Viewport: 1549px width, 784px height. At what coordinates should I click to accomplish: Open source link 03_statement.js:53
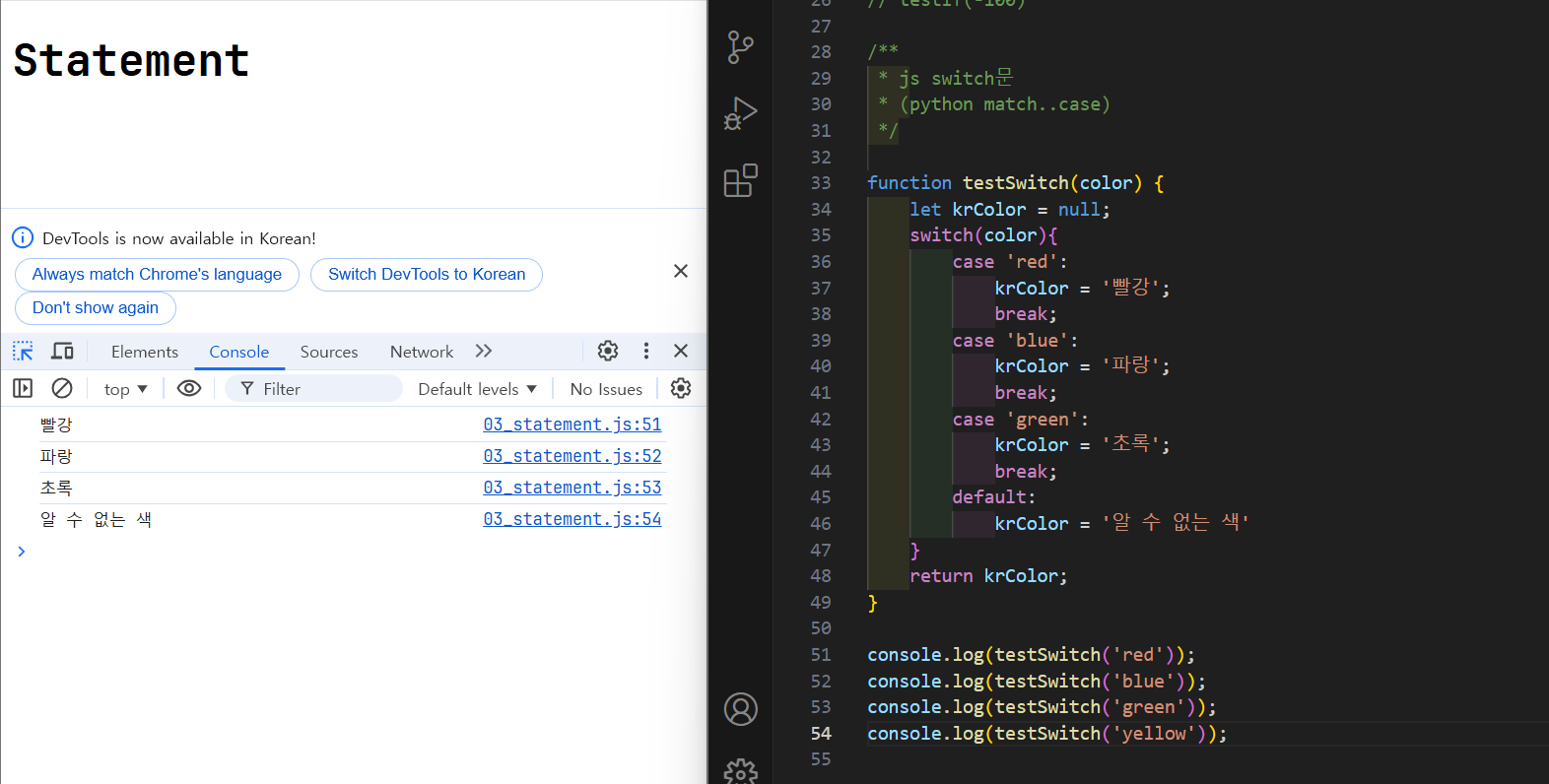point(572,488)
